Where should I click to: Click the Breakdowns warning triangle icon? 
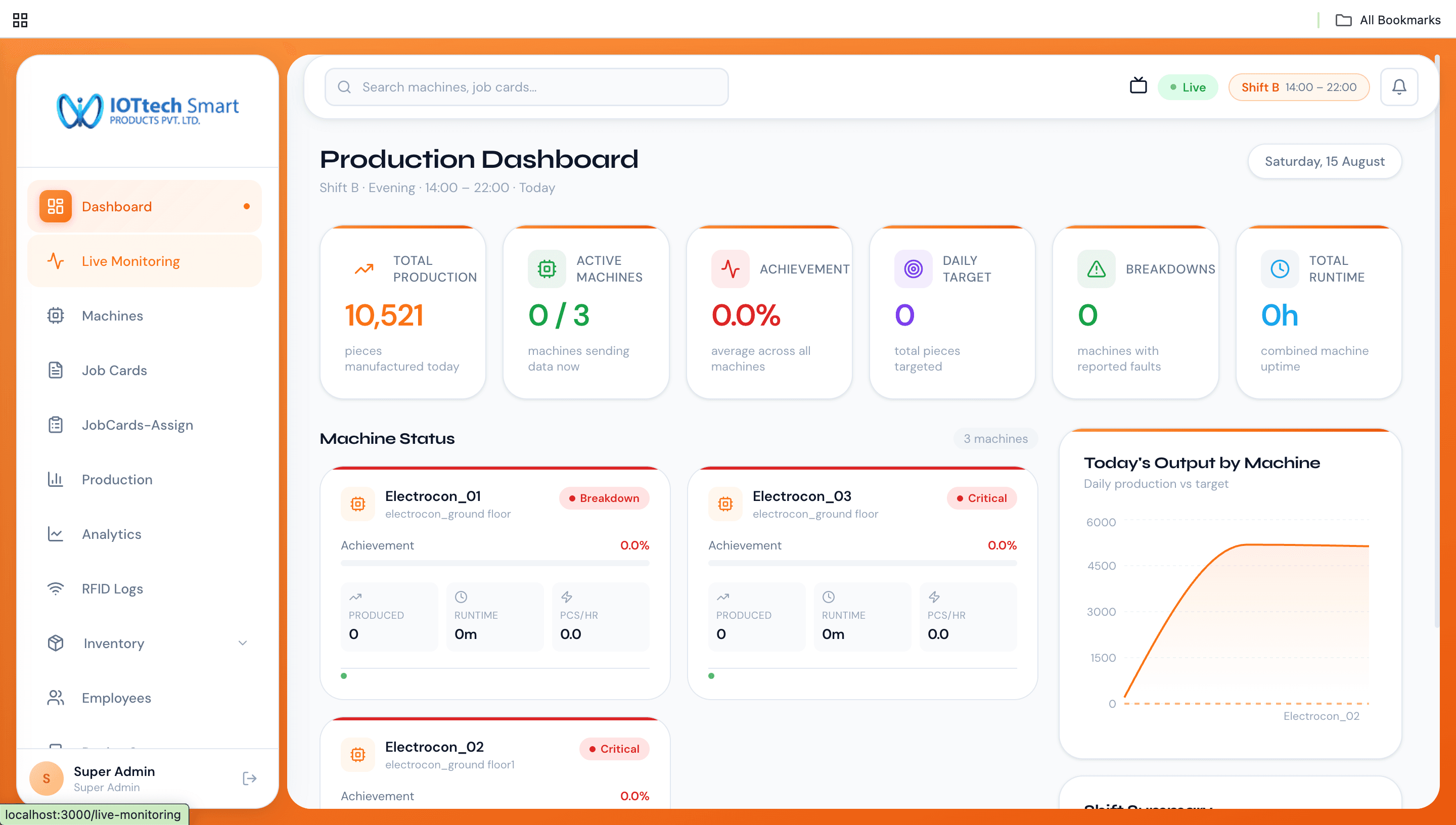pyautogui.click(x=1096, y=268)
